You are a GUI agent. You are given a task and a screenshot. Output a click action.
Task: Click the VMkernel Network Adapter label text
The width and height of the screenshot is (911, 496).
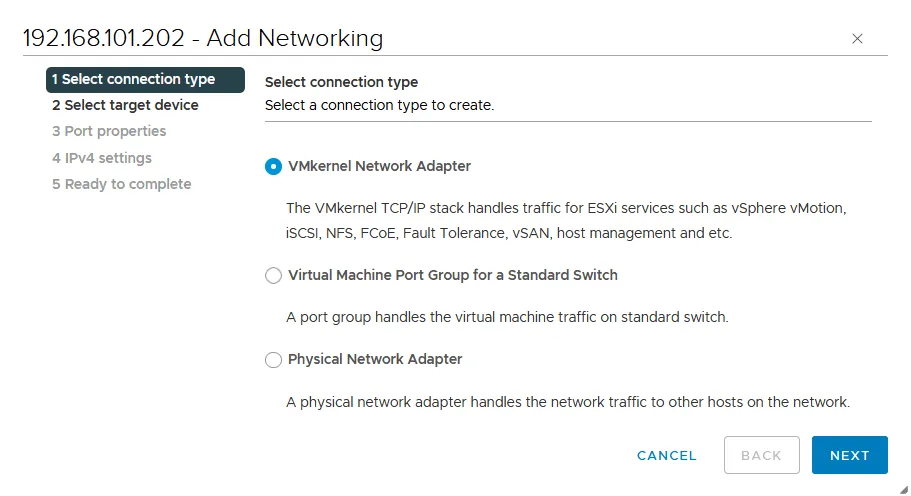379,166
